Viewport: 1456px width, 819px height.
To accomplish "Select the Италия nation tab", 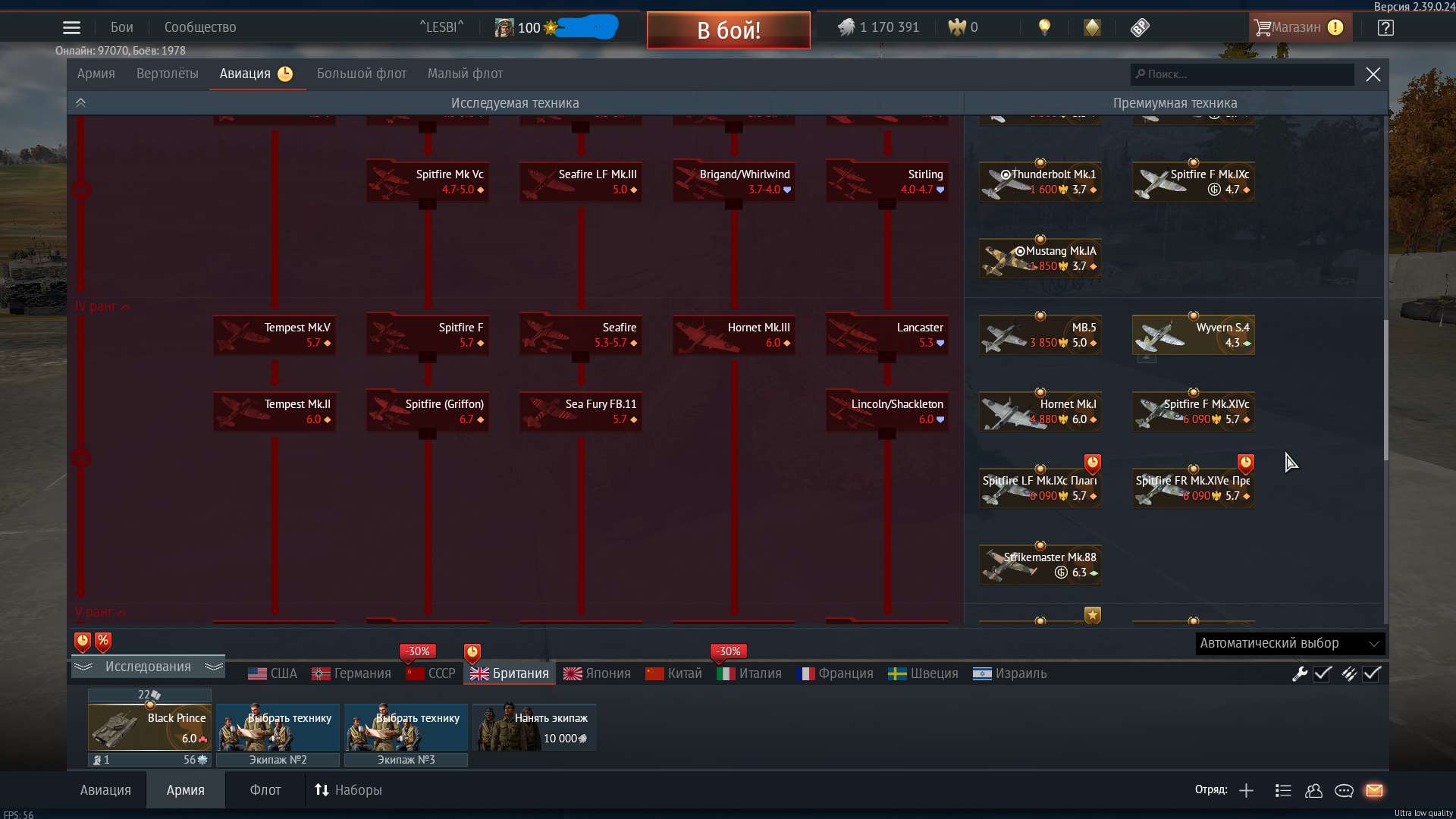I will (749, 673).
